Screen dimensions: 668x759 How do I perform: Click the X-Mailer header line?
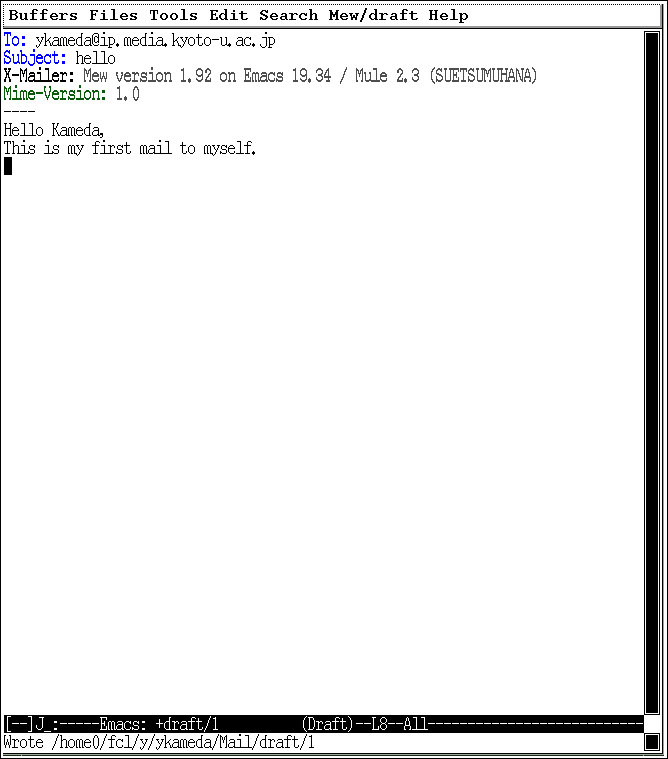270,76
